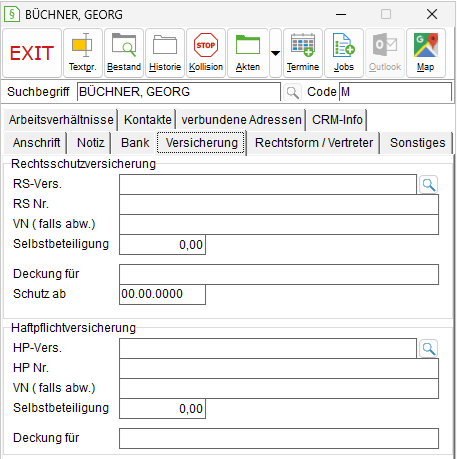Click the RS Nr. input field

tap(279, 204)
